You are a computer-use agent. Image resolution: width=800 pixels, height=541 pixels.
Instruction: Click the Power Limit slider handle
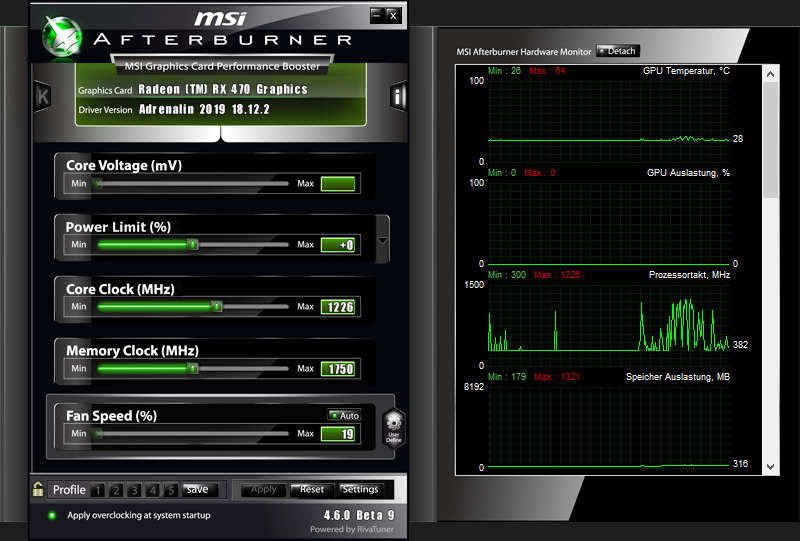pyautogui.click(x=192, y=244)
